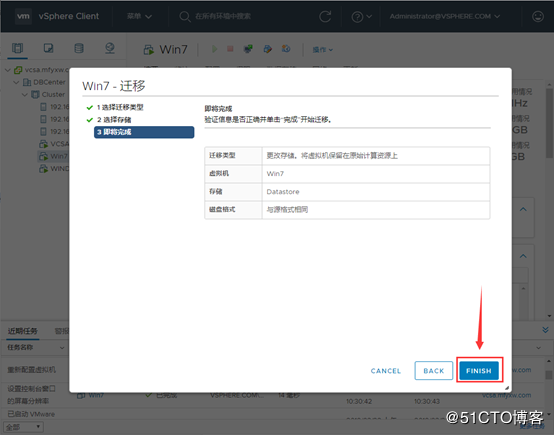The image size is (554, 435).
Task: Click the 磁盘格式 value 与源格式相同
Action: point(287,210)
